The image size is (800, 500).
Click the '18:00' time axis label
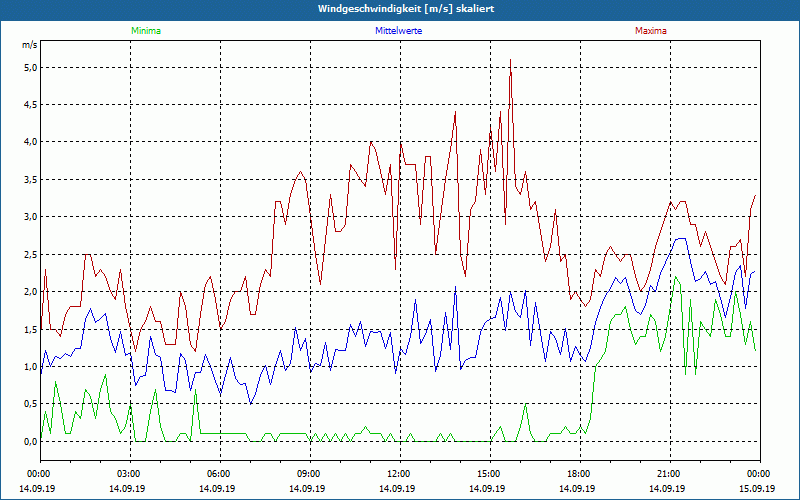[x=580, y=474]
